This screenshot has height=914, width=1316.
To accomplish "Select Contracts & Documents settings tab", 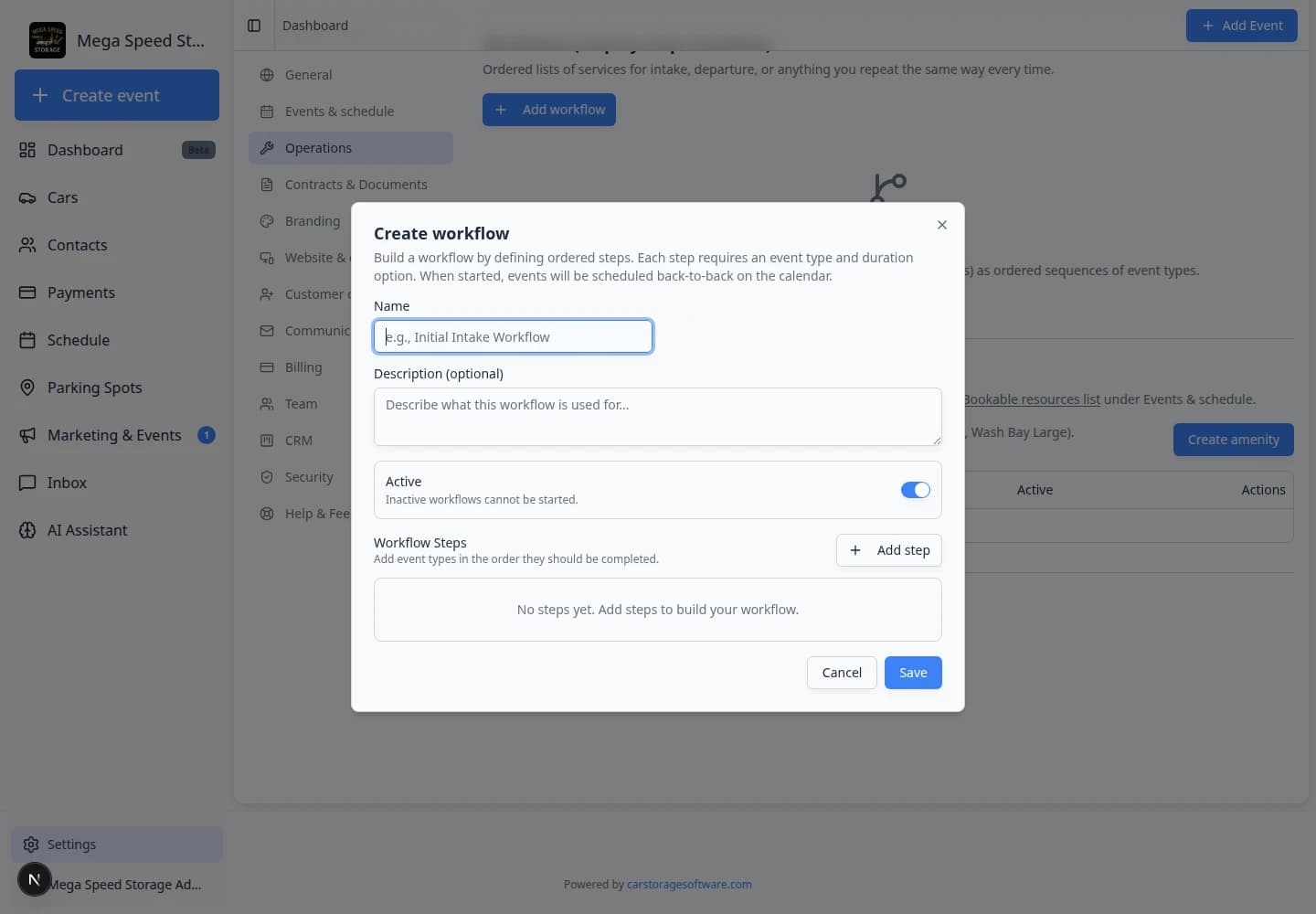I will (x=351, y=185).
